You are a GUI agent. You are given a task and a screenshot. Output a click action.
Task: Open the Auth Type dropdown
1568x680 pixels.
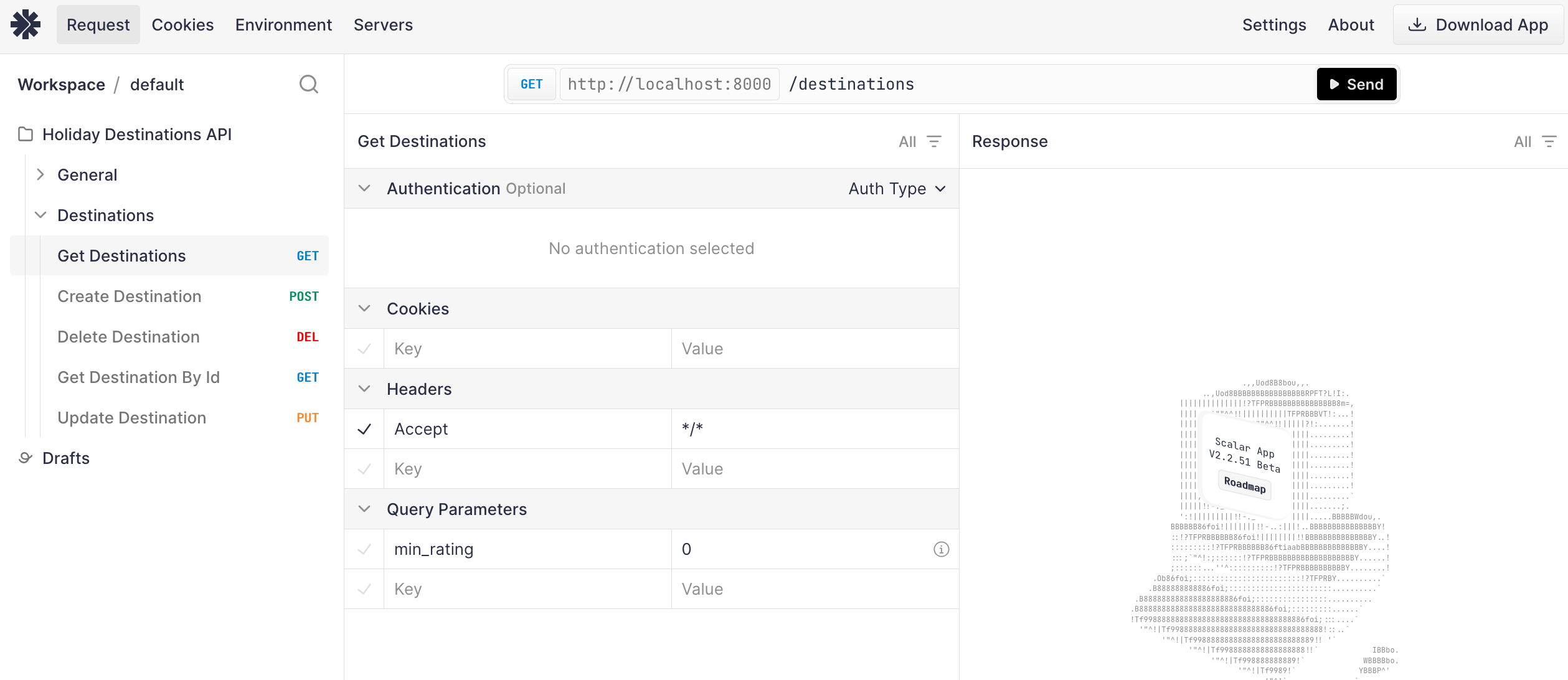tap(896, 188)
